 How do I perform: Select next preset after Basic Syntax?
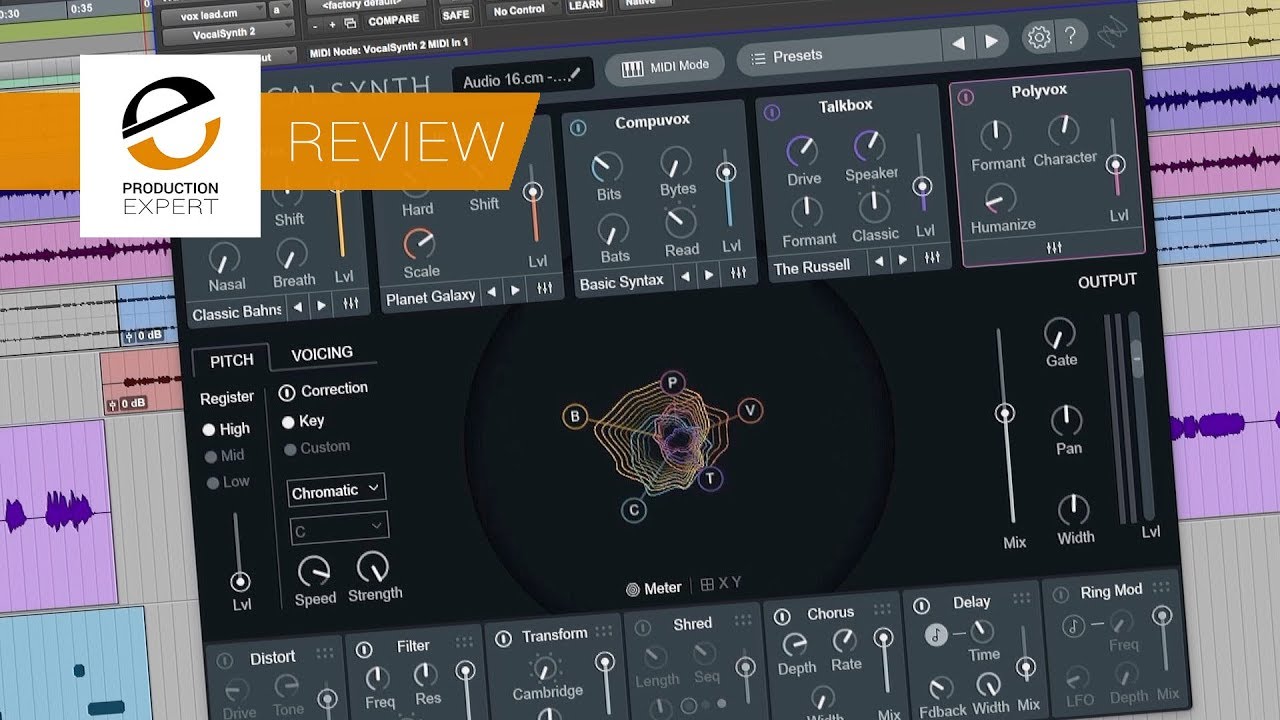[711, 275]
